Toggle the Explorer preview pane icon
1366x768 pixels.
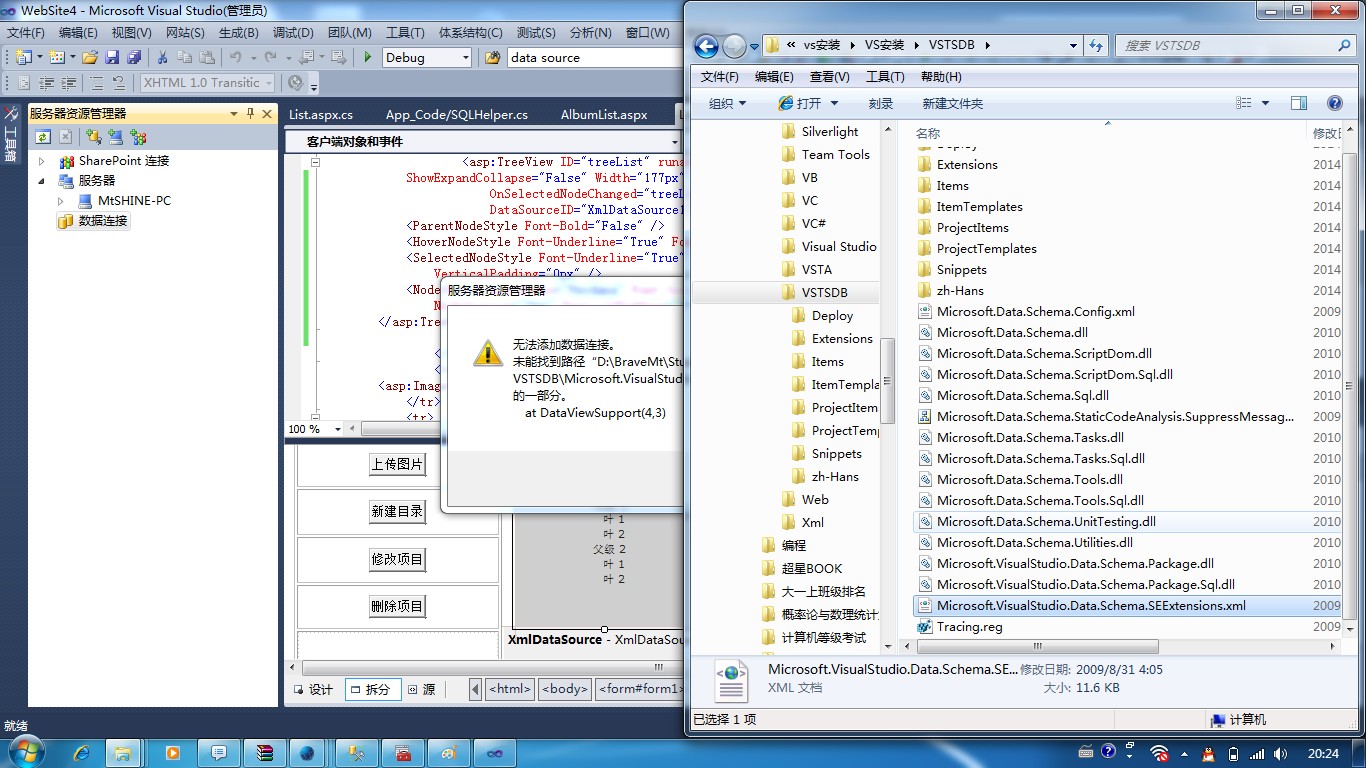[1299, 103]
